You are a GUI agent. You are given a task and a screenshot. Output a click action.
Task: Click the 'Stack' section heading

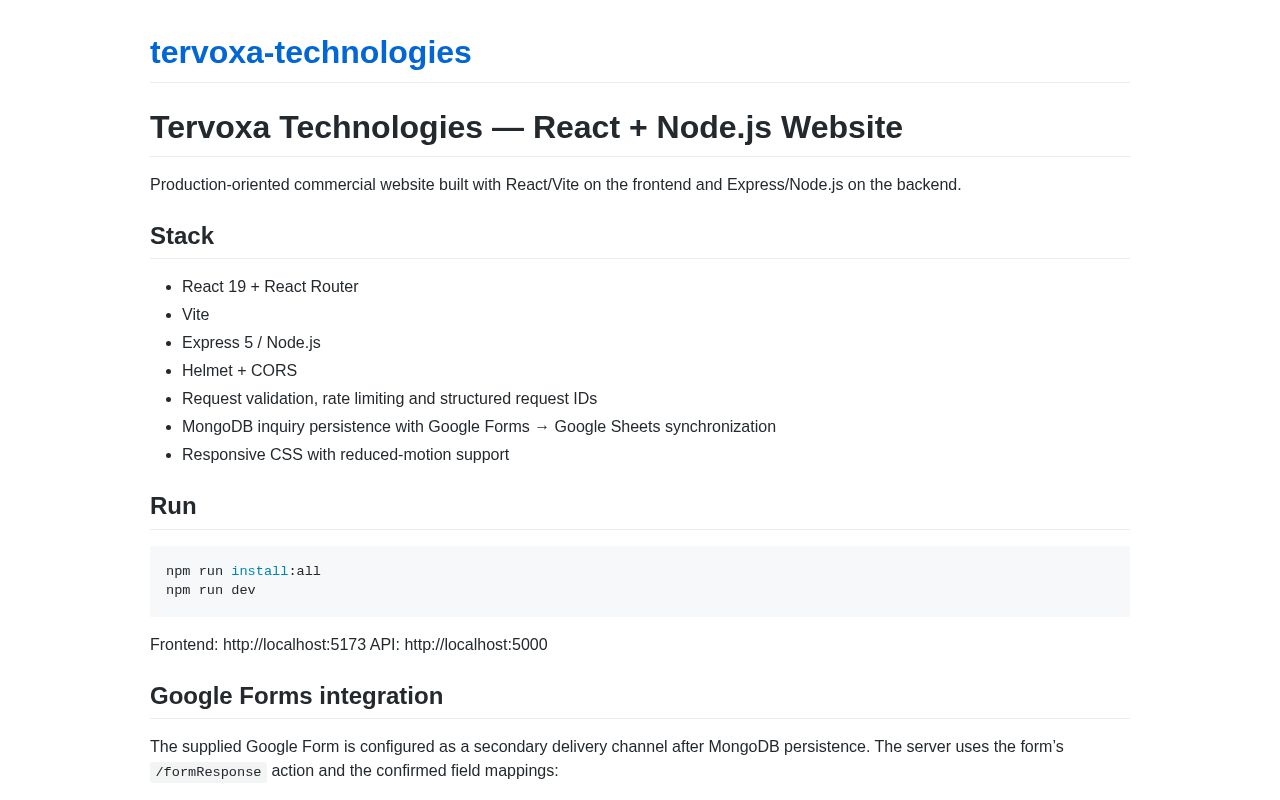tap(182, 236)
